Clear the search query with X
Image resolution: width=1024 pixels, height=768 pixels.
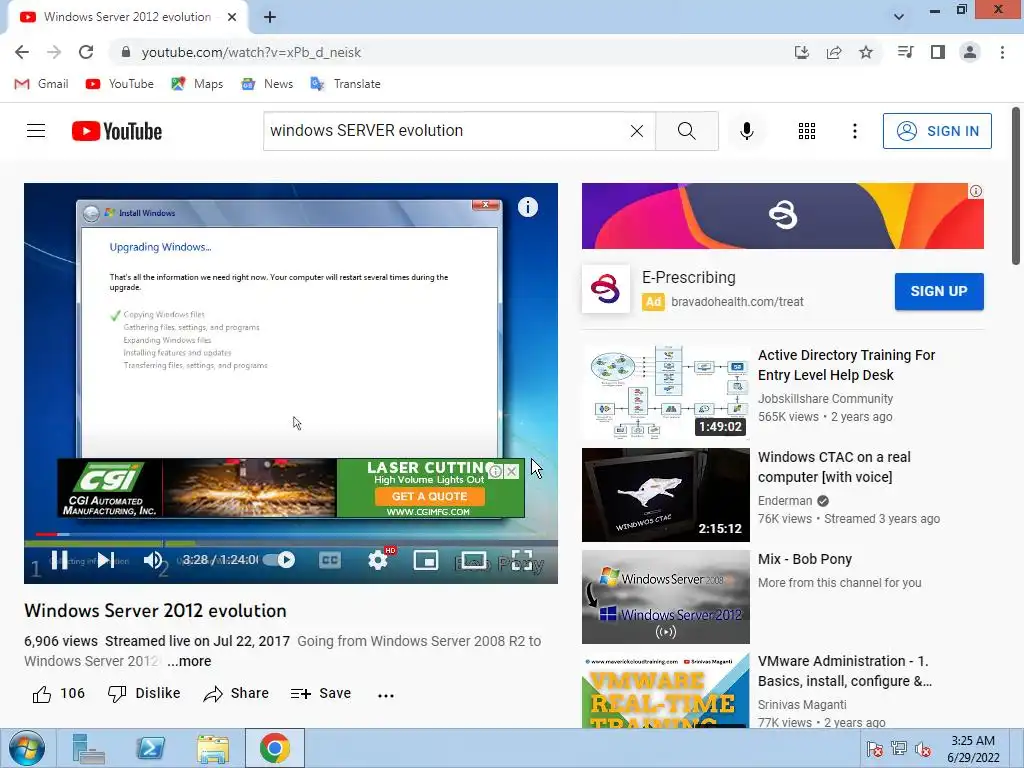click(x=637, y=131)
